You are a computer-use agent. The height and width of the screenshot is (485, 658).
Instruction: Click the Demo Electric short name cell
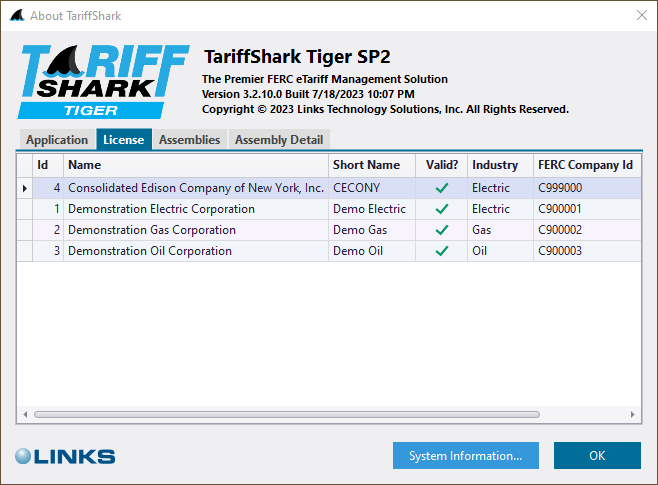372,209
